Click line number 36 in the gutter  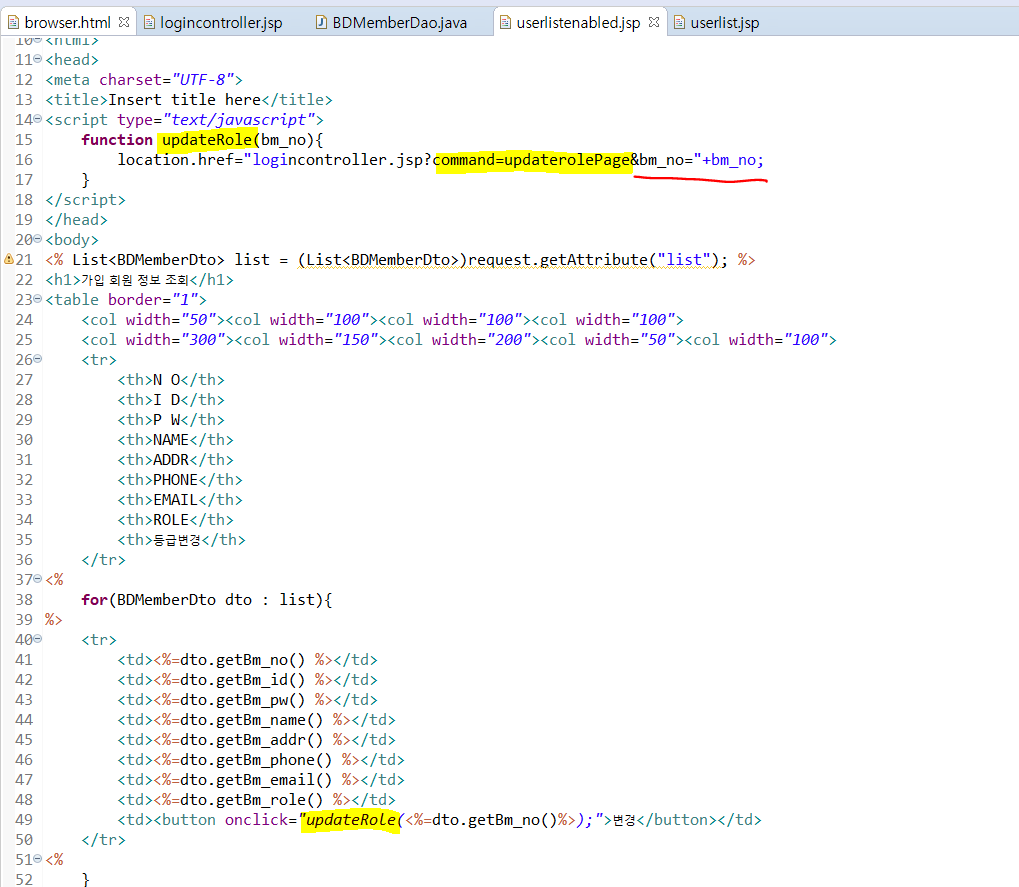pos(24,560)
